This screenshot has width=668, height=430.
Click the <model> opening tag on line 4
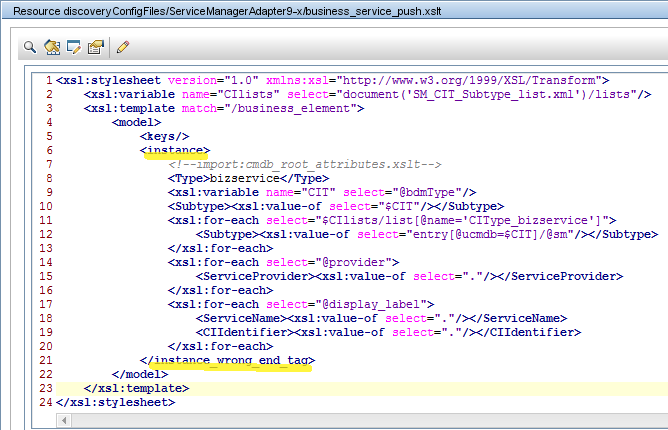[x=136, y=122]
